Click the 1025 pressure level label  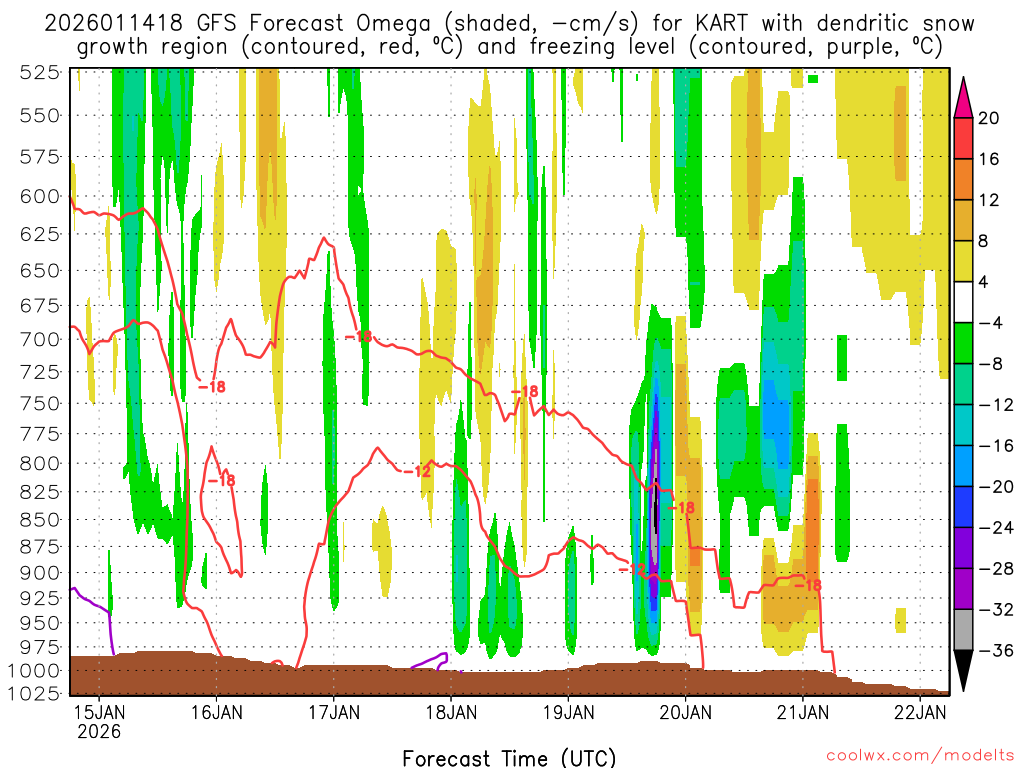[34, 693]
